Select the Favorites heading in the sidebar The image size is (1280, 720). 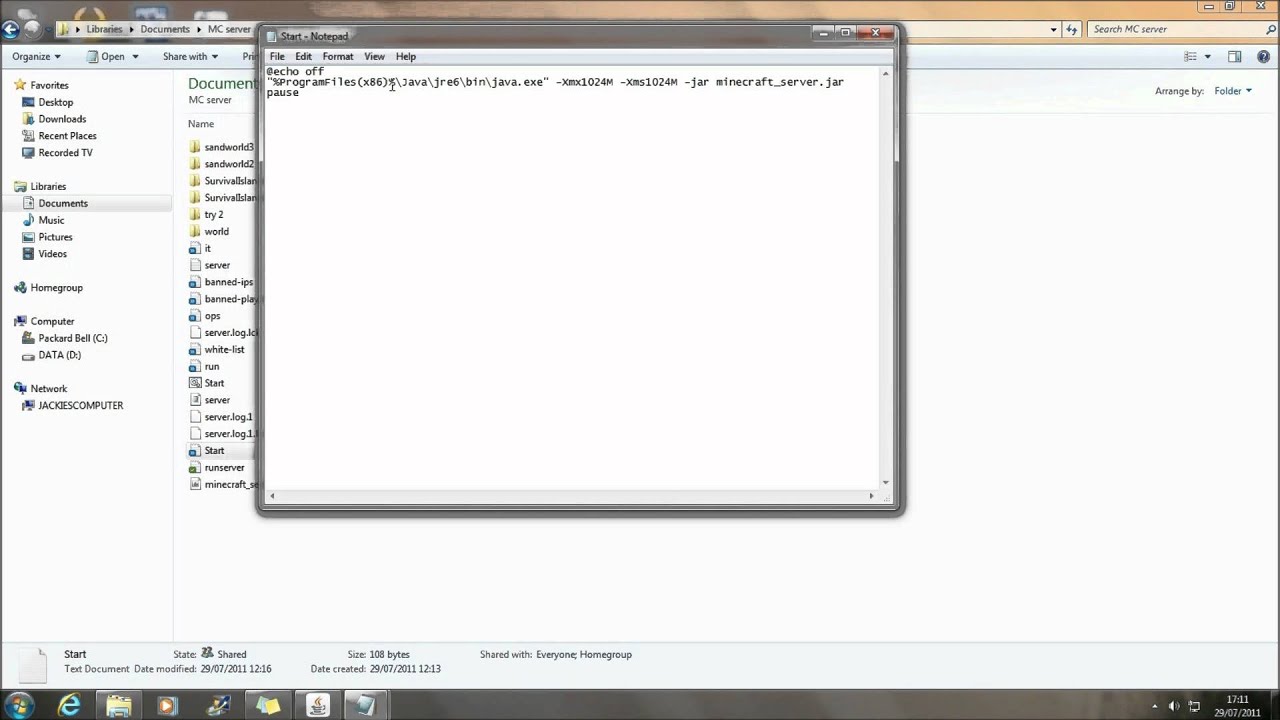[x=49, y=86]
